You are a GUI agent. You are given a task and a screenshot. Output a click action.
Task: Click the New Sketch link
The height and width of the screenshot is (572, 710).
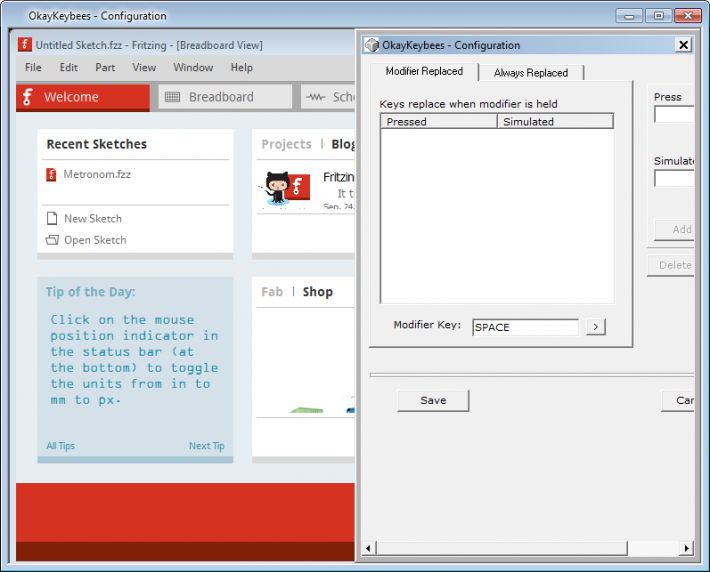tap(93, 219)
